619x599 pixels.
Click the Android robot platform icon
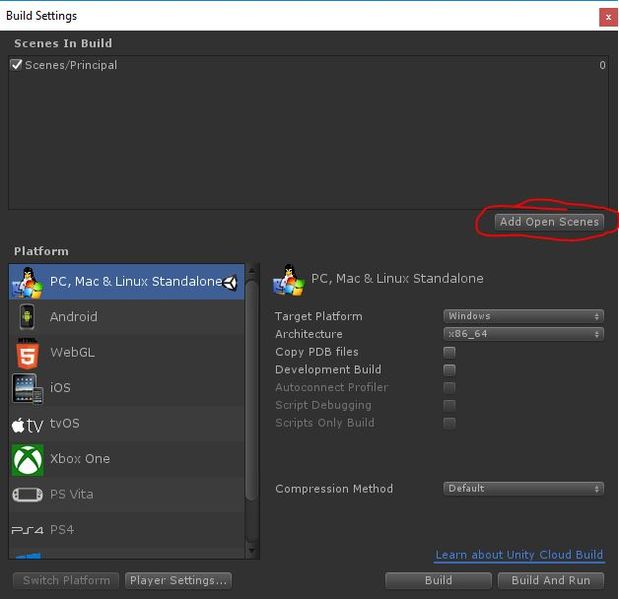(x=27, y=317)
